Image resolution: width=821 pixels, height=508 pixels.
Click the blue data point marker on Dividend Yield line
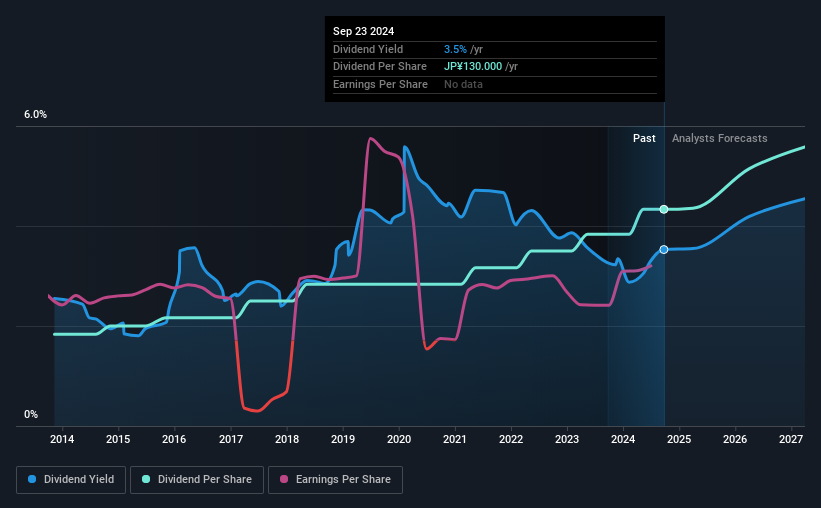(x=664, y=250)
